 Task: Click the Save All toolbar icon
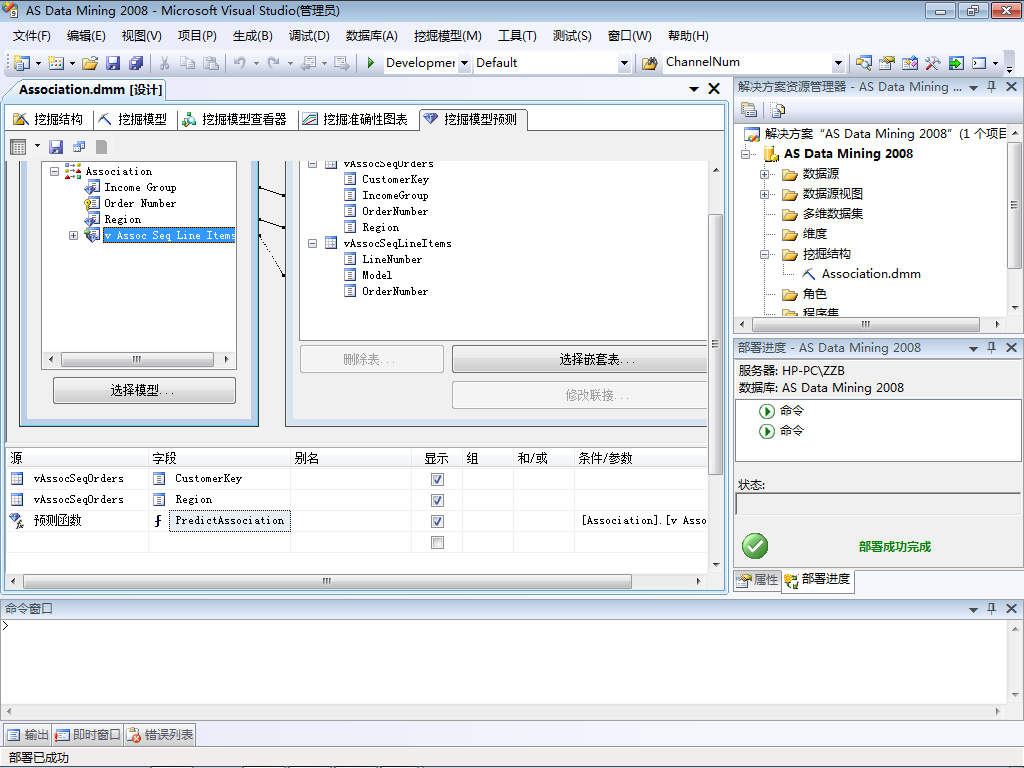tap(136, 63)
